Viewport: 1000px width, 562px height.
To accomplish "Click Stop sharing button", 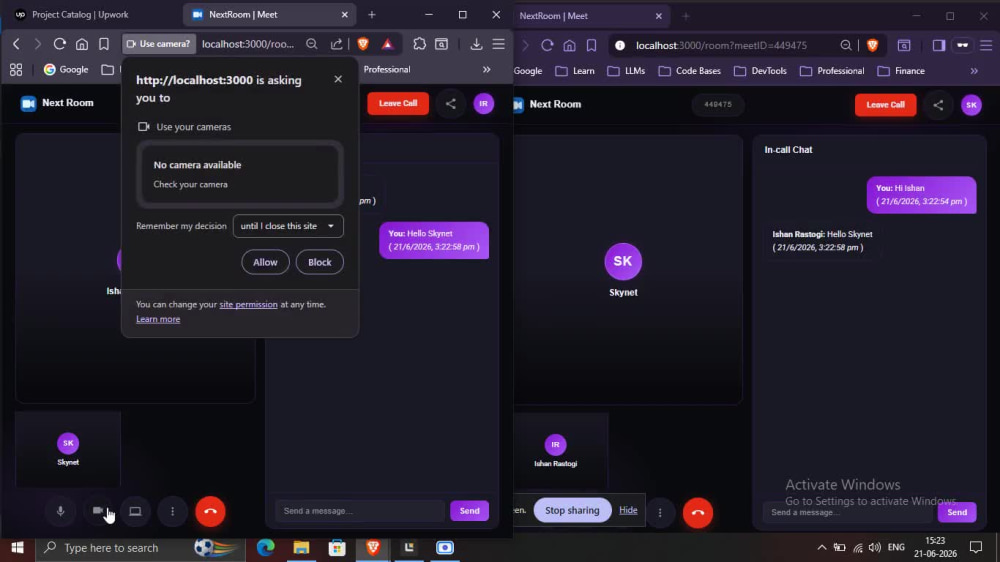I will pos(572,510).
